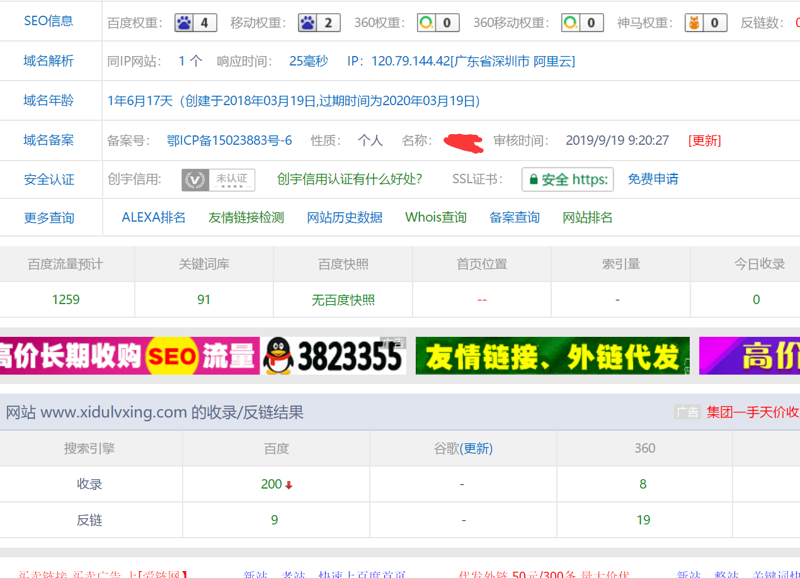
Task: Click the Baidu traffic estimate 1259
Action: click(x=66, y=299)
